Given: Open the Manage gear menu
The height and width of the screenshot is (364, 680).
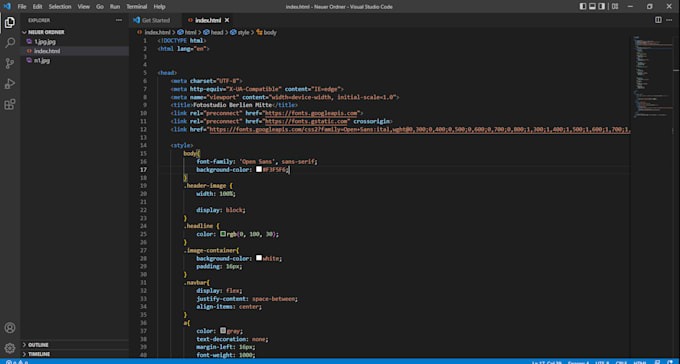Looking at the screenshot, I should tap(10, 348).
